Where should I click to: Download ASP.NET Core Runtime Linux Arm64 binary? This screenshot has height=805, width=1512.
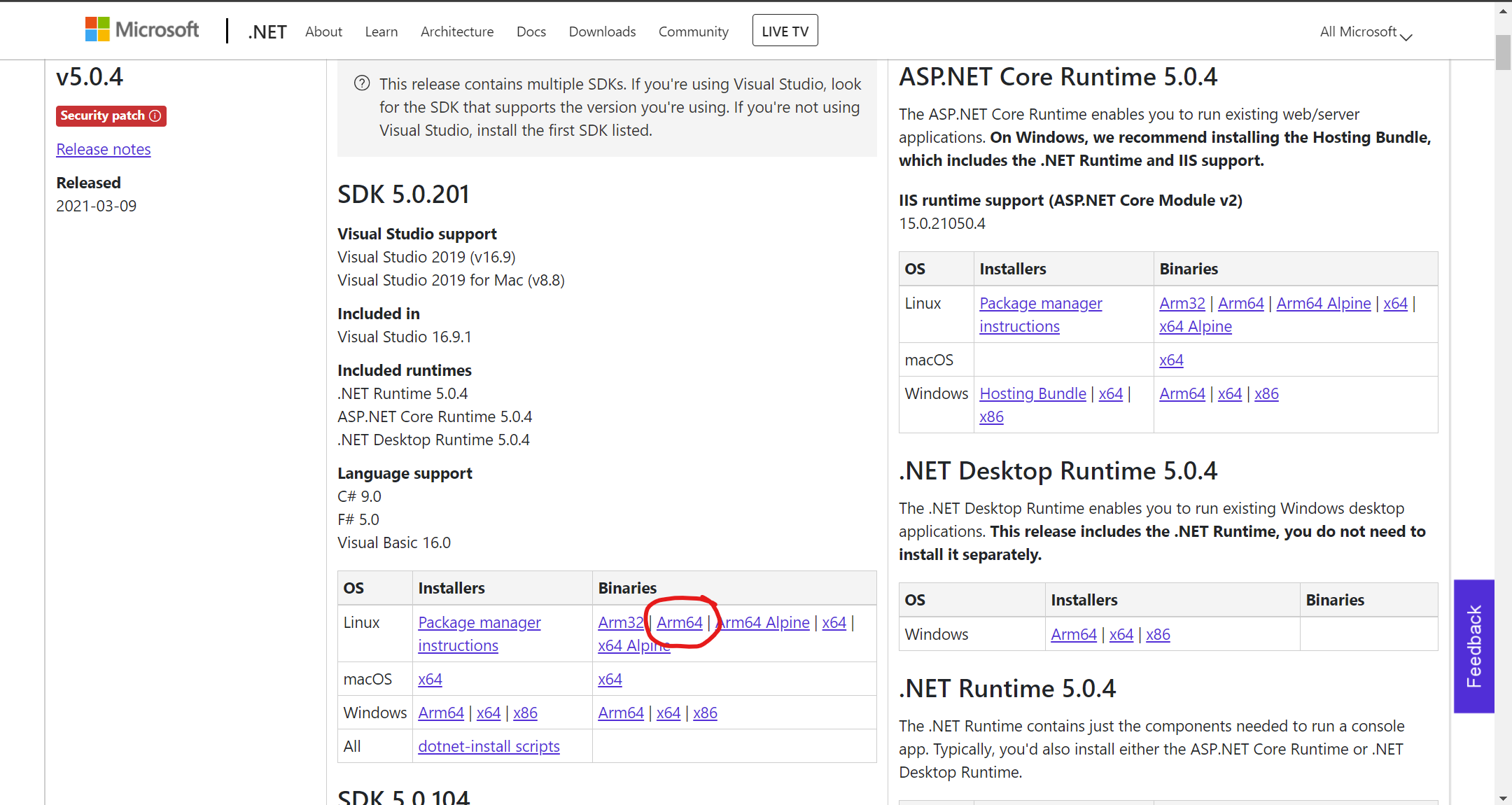point(1241,303)
